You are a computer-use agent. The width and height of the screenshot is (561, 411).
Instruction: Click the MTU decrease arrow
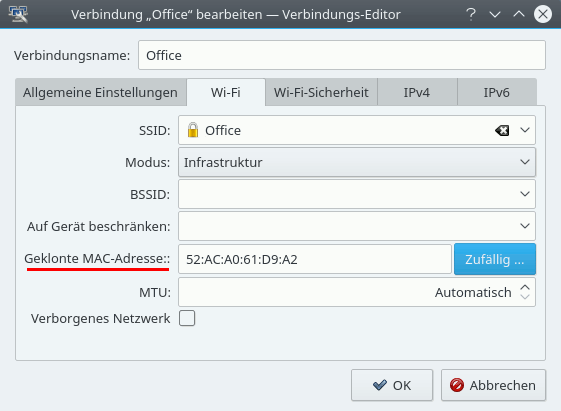pyautogui.click(x=525, y=297)
